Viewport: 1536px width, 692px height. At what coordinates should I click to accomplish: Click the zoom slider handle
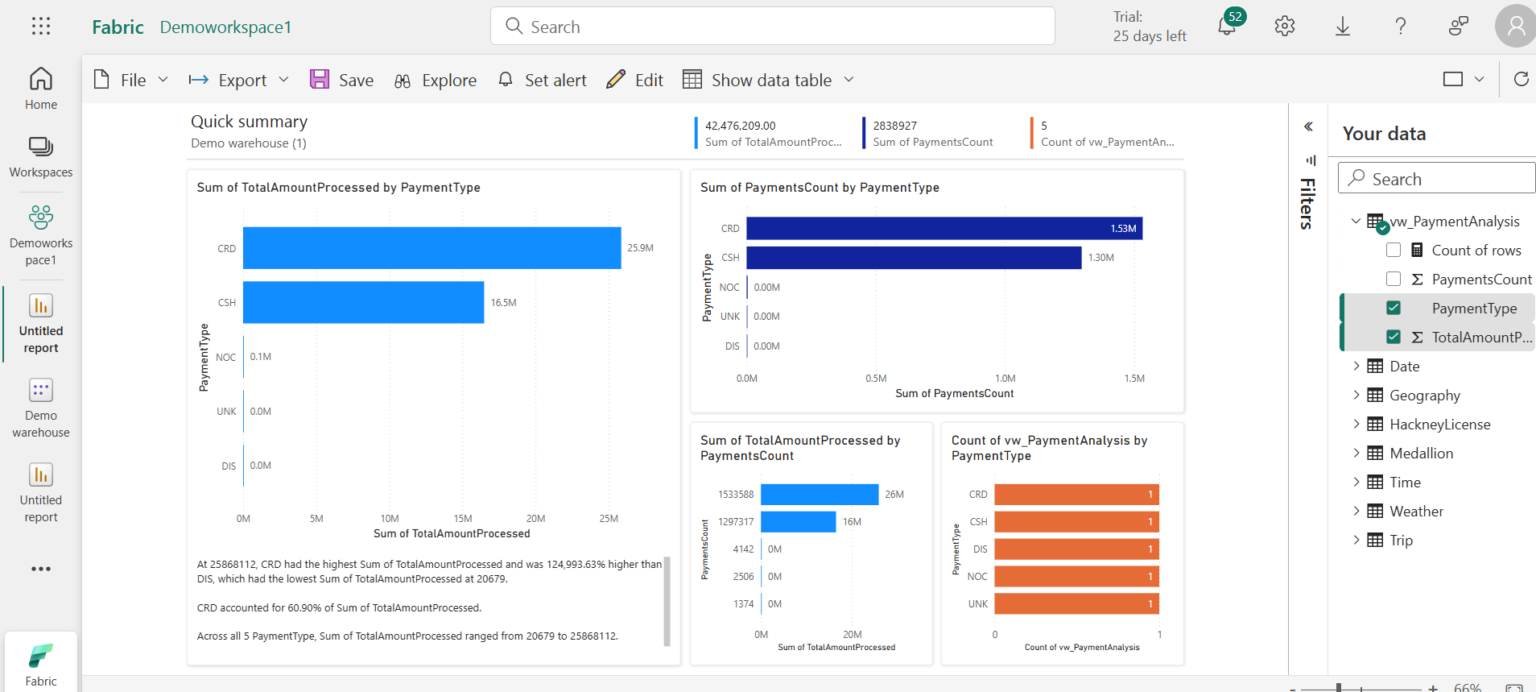[x=1339, y=688]
